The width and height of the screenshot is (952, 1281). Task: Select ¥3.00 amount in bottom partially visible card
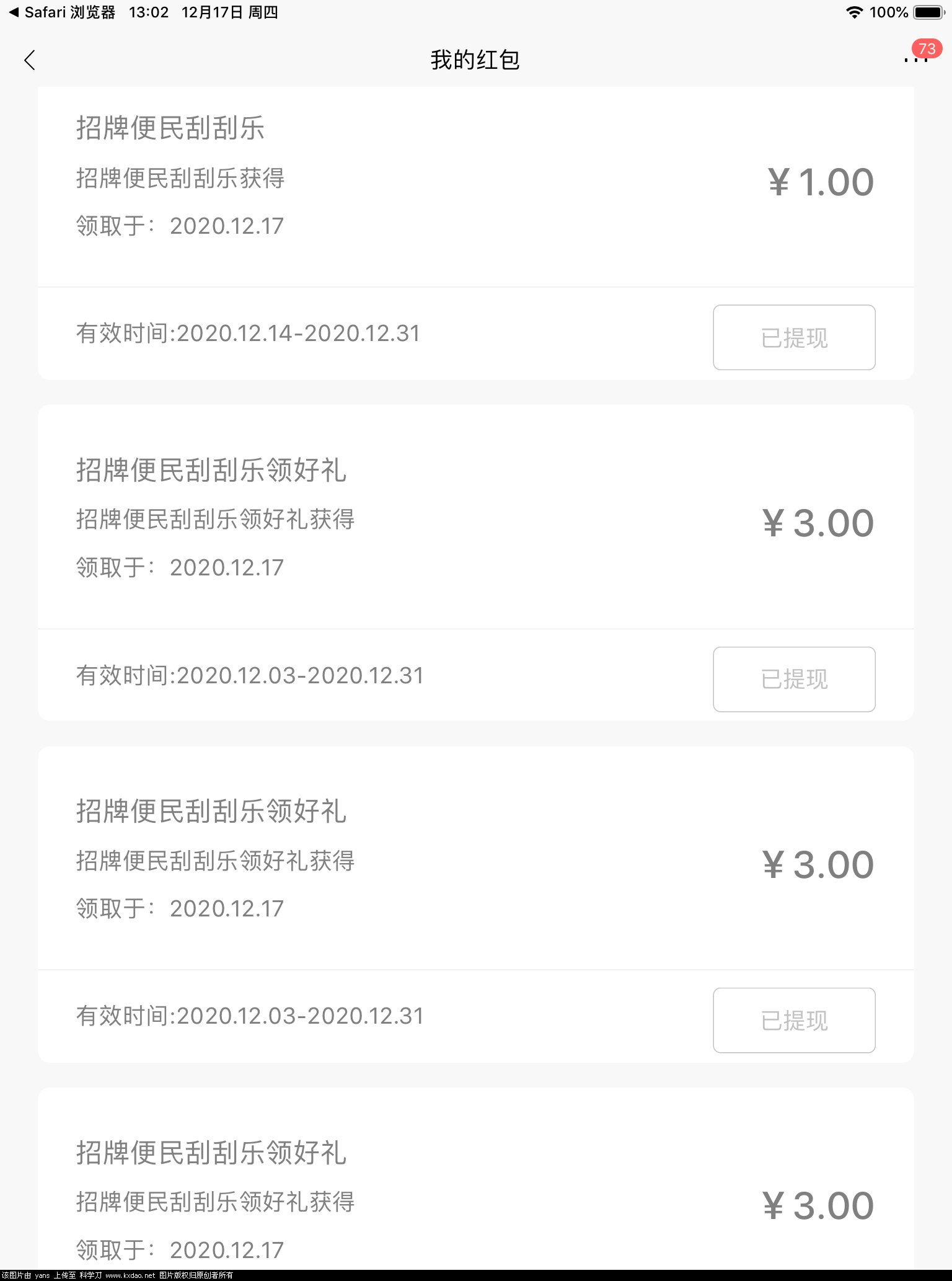[x=818, y=1206]
